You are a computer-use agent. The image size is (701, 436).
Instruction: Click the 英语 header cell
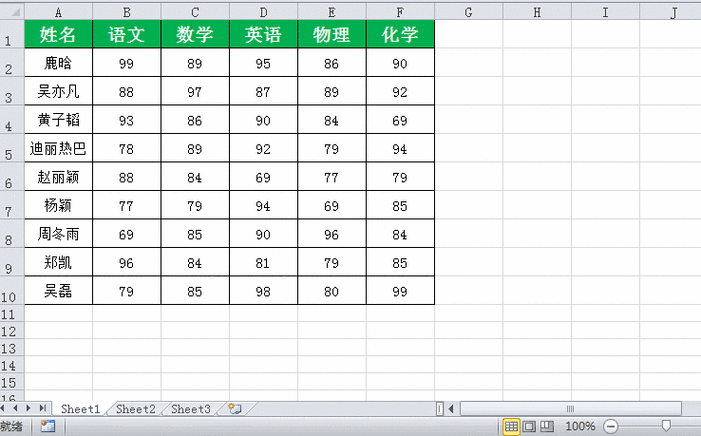[x=263, y=34]
